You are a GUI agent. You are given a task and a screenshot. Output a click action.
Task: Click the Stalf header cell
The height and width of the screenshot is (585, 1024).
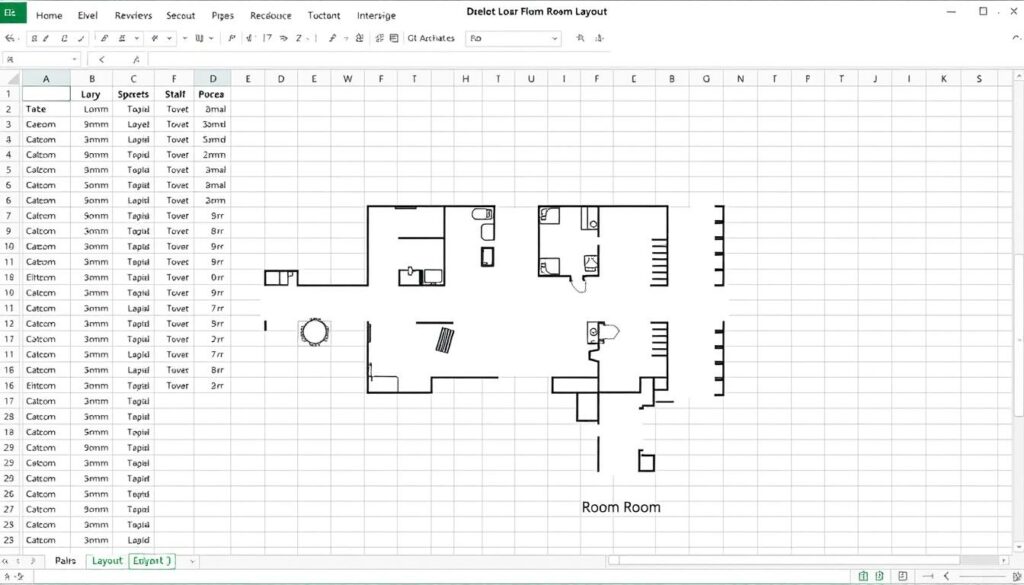click(174, 94)
